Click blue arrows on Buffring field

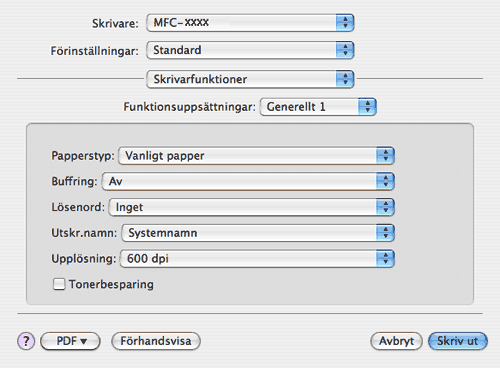click(385, 181)
